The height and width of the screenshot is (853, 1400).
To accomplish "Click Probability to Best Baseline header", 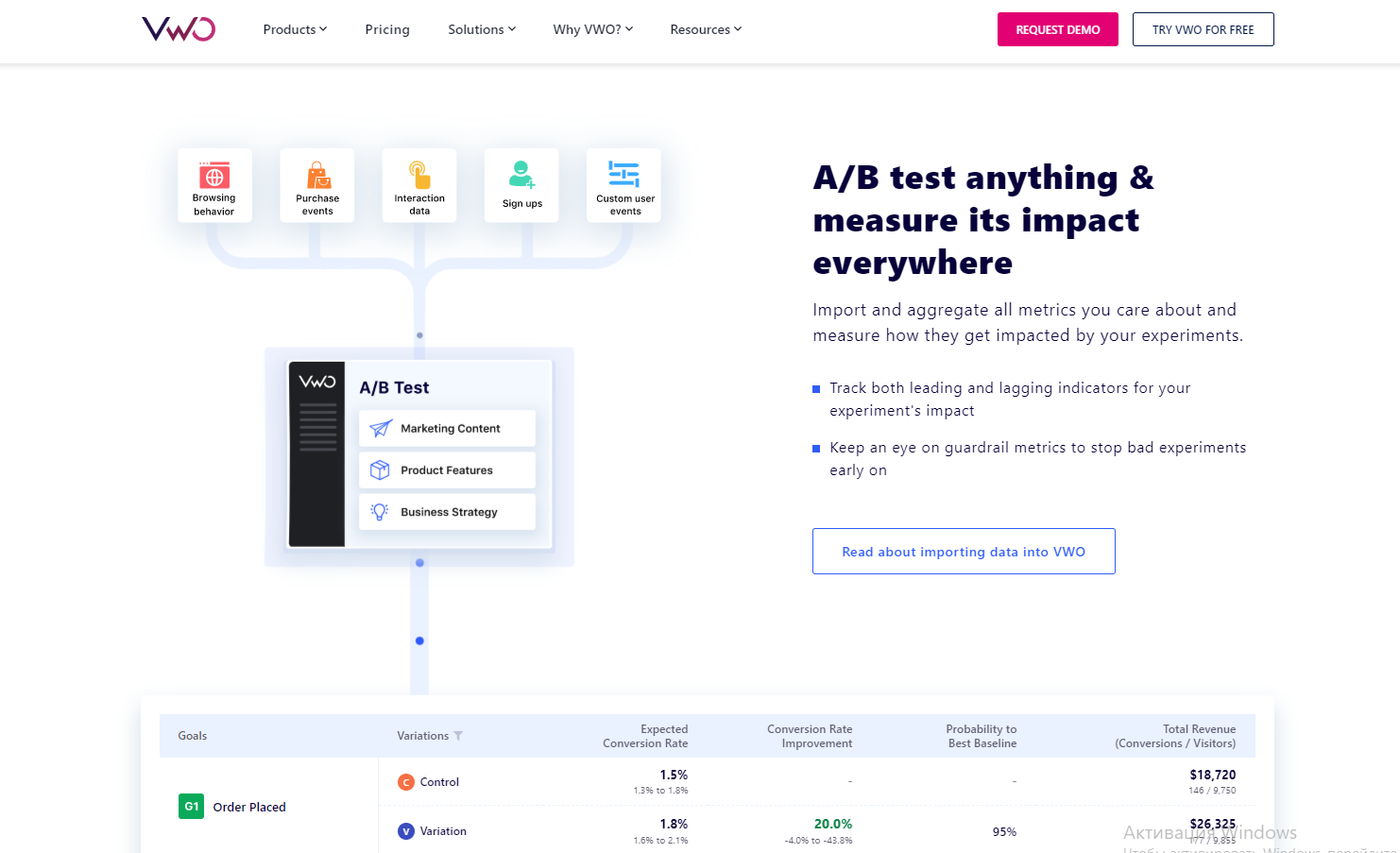I will (x=982, y=736).
